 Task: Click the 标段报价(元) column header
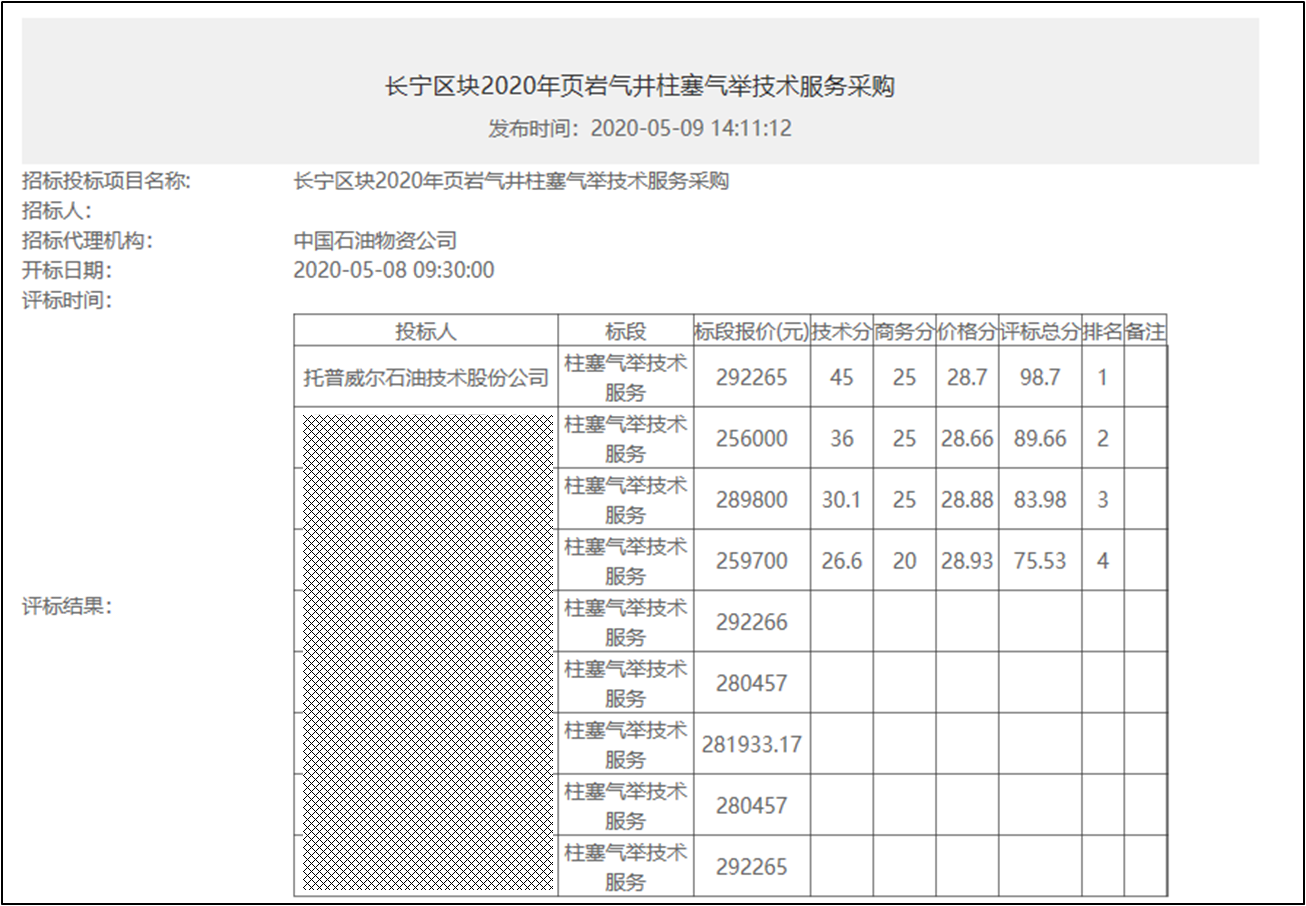pyautogui.click(x=751, y=332)
